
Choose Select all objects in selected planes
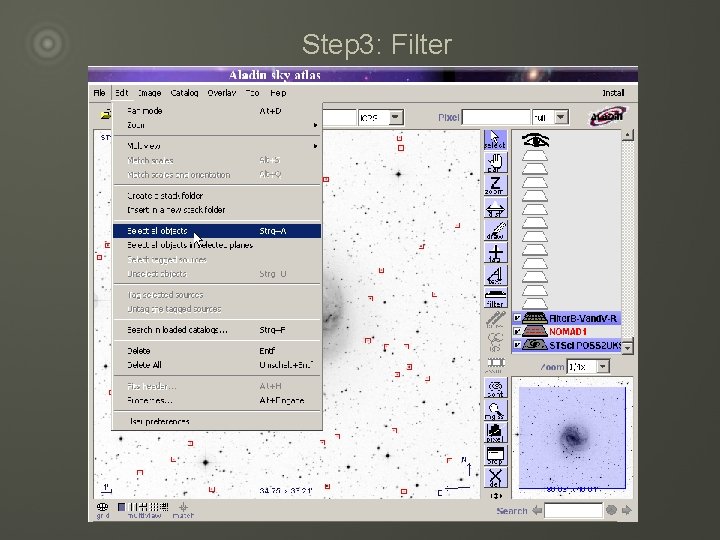(x=217, y=245)
